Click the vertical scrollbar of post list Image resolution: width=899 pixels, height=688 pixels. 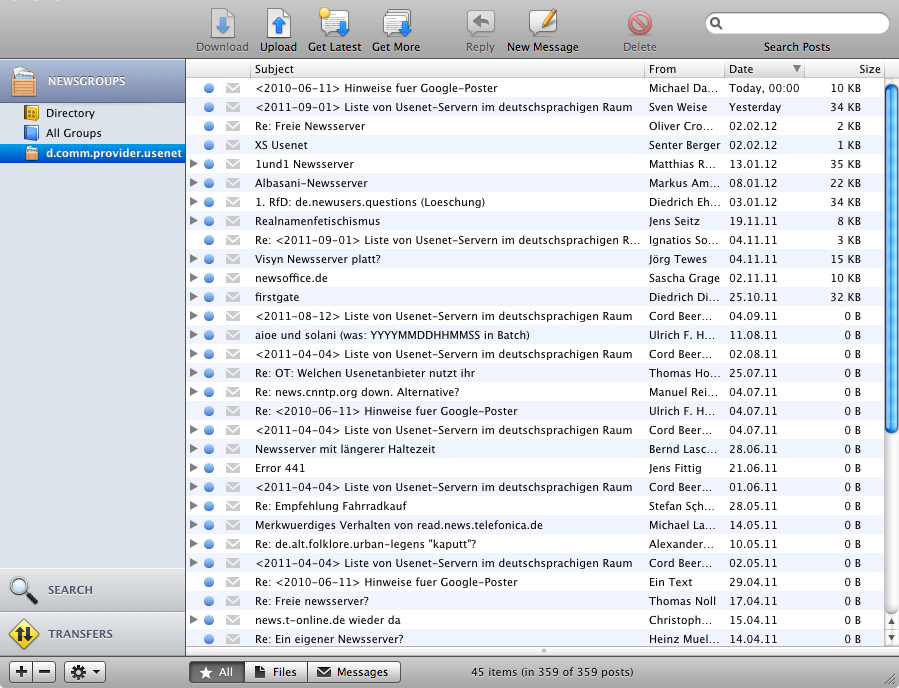point(891,260)
